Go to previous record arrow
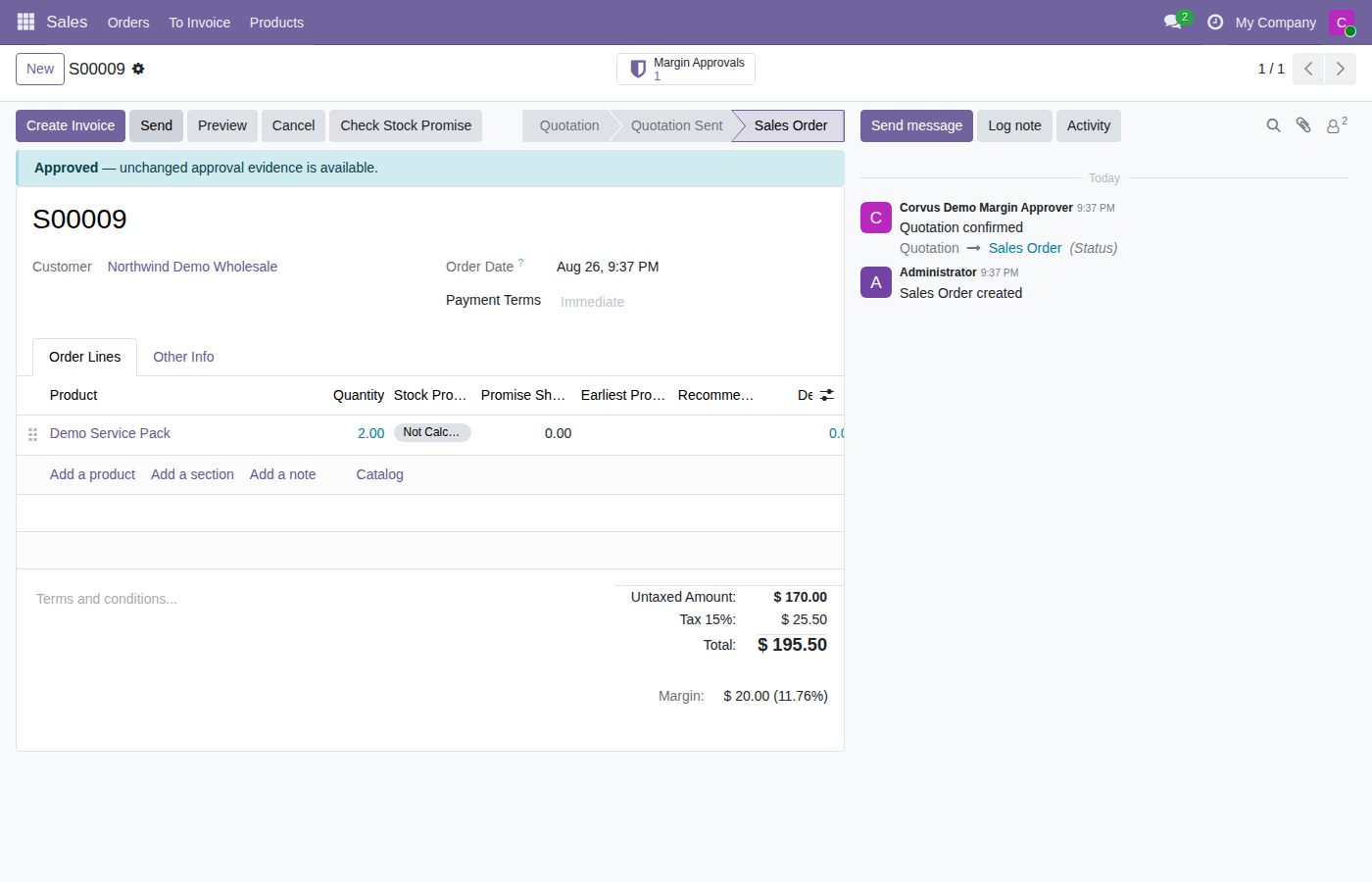Screen dimensions: 1372x882 coord(1308,69)
